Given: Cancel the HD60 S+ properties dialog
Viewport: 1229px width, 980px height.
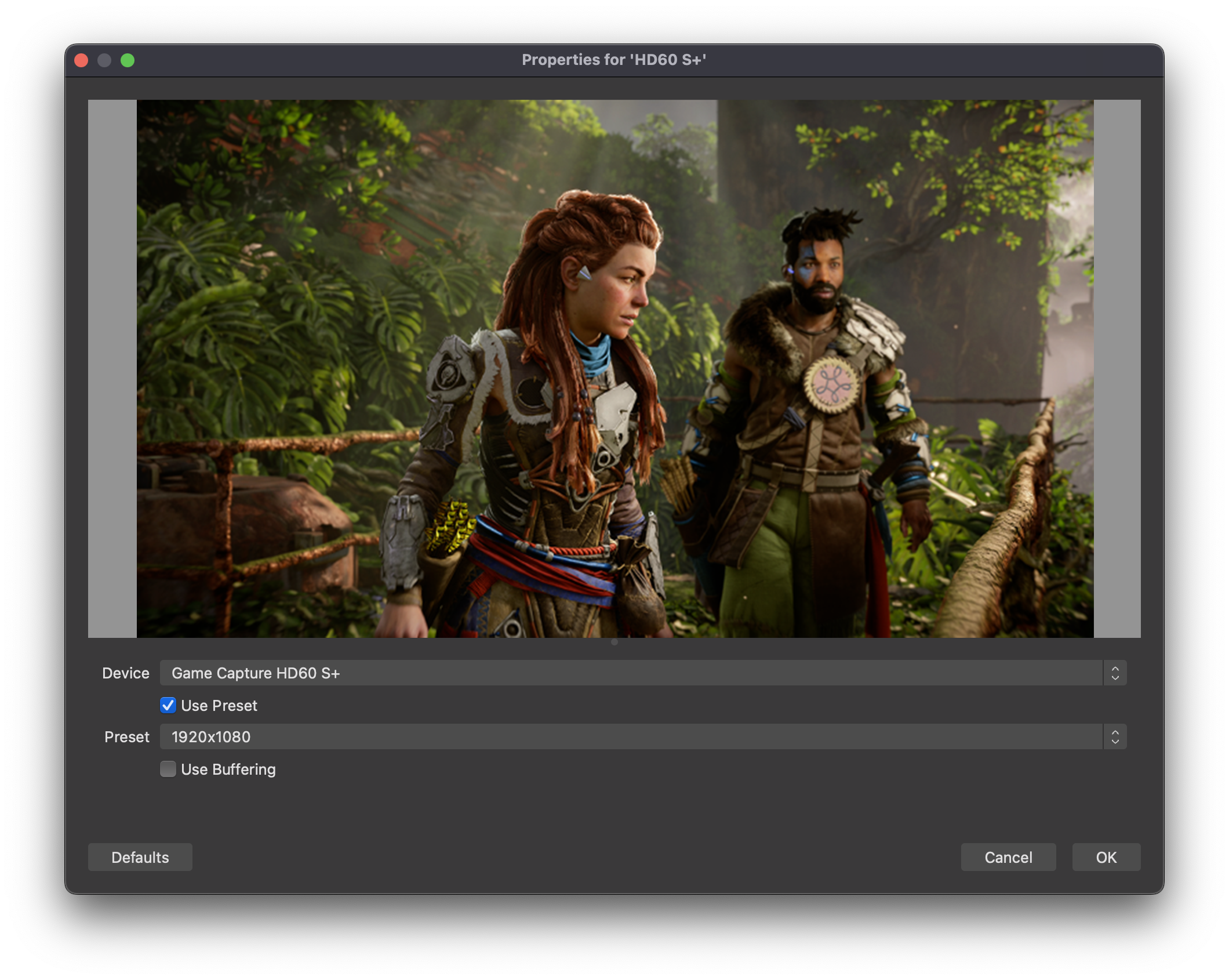Looking at the screenshot, I should pos(1008,857).
